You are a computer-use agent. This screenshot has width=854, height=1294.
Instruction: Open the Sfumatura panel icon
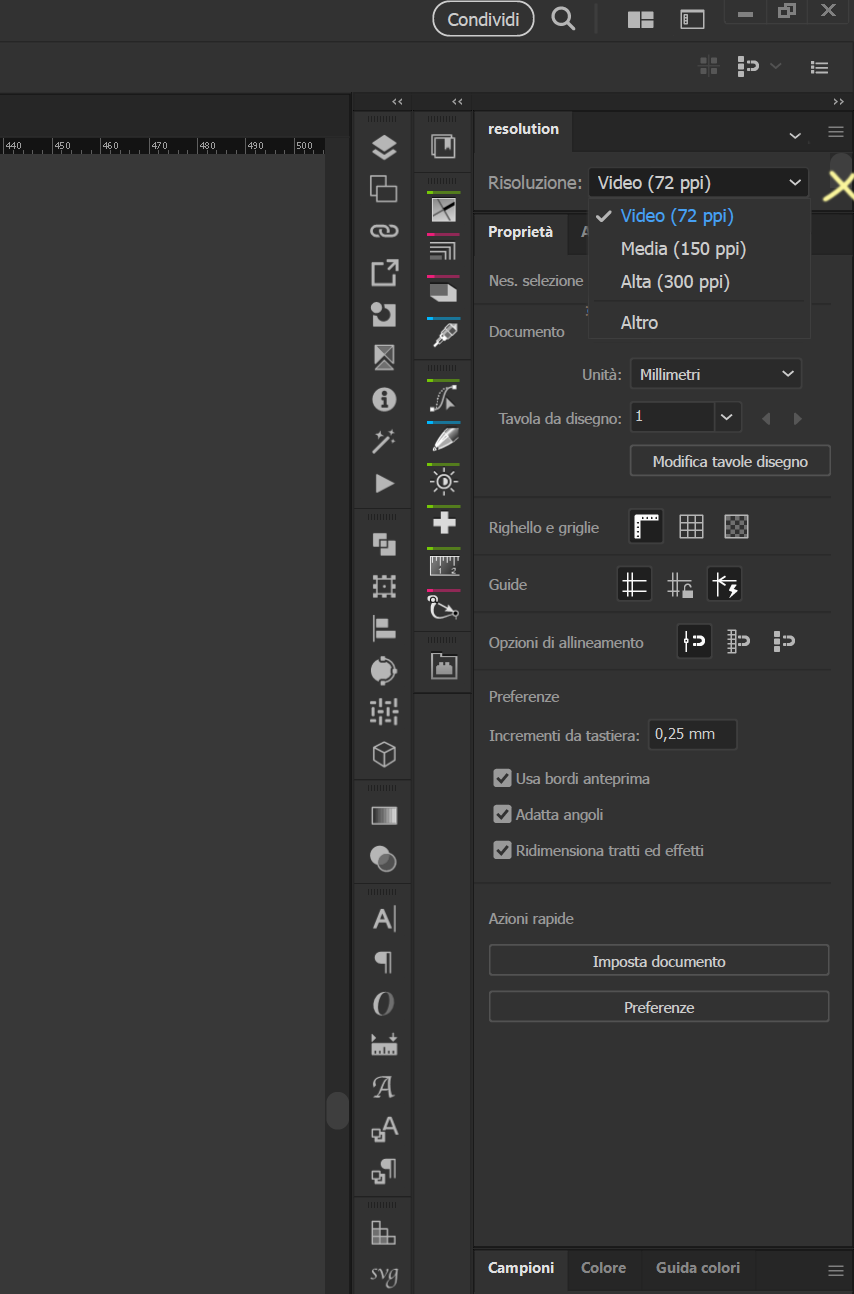(383, 815)
